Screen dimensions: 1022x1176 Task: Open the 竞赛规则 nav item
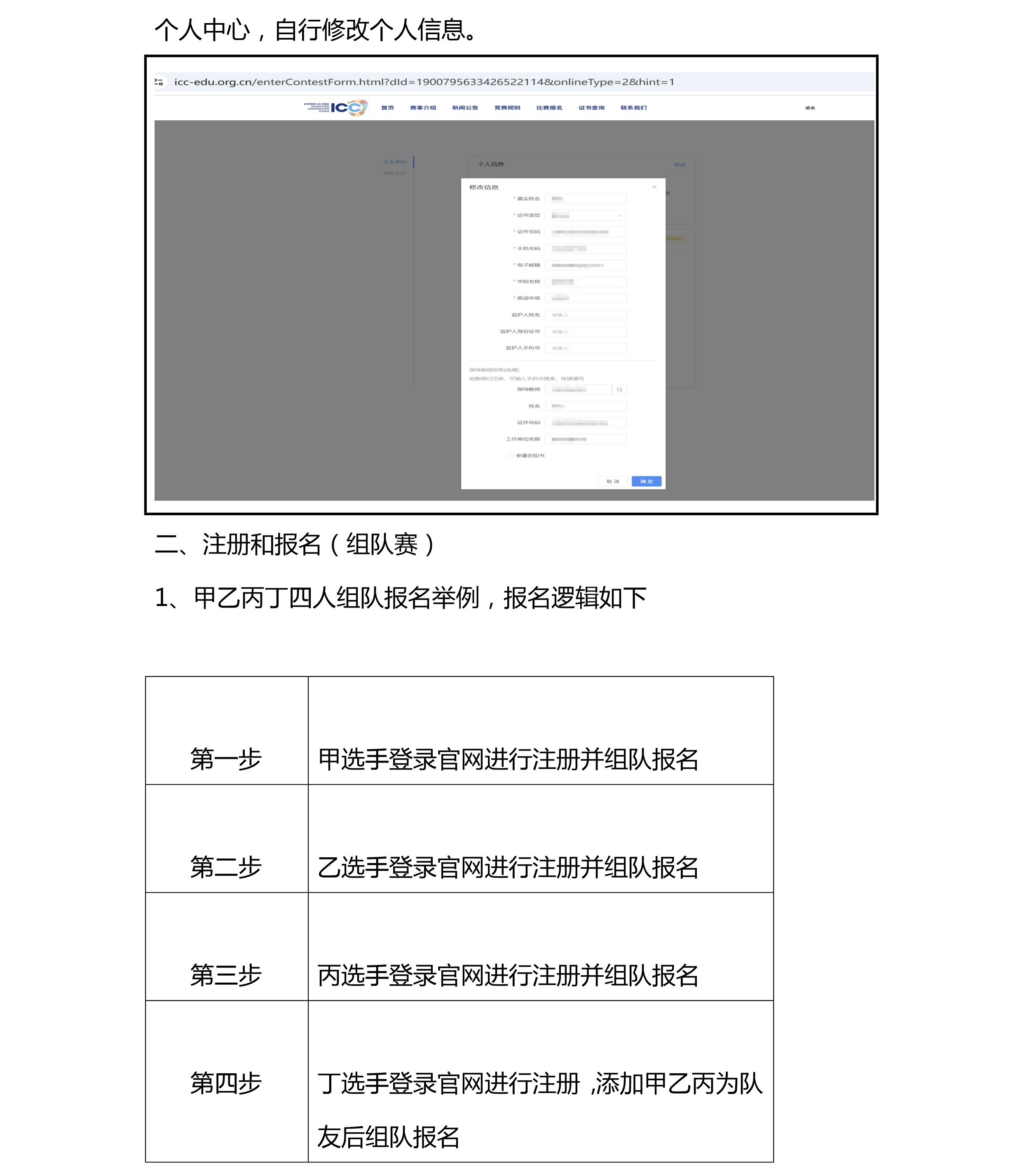pos(507,108)
